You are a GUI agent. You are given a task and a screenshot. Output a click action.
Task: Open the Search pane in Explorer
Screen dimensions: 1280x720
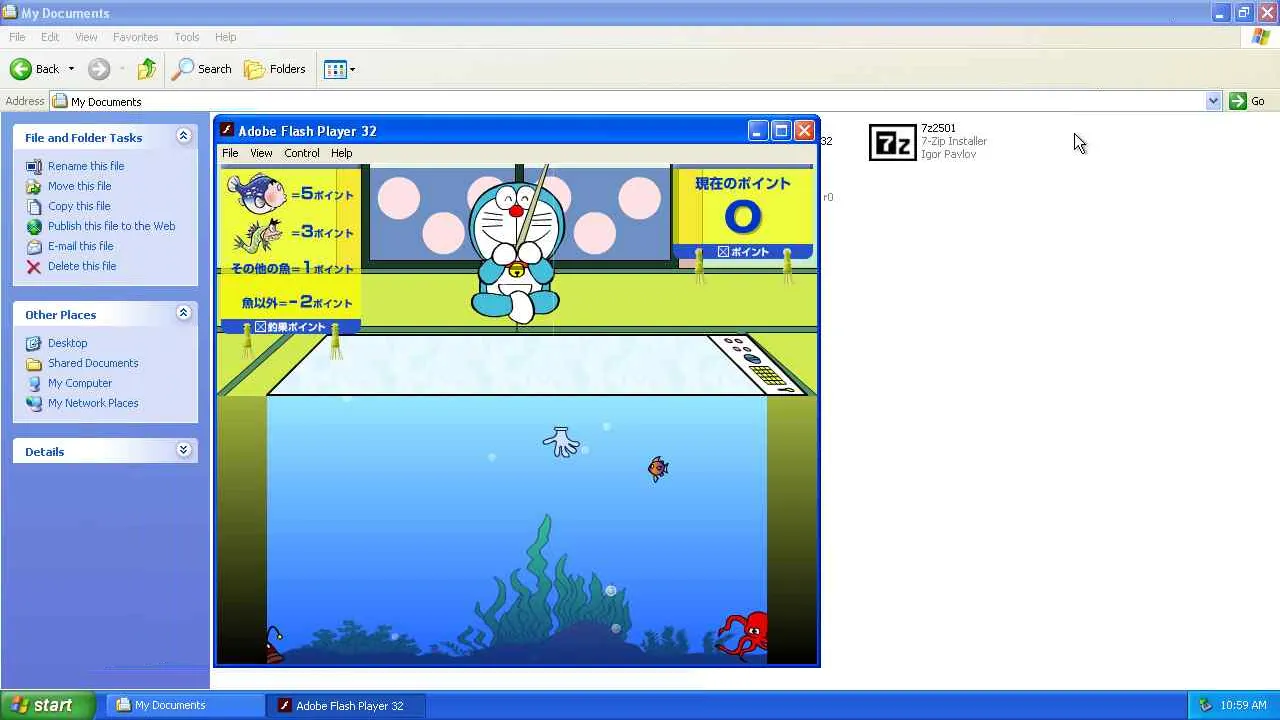coord(202,69)
